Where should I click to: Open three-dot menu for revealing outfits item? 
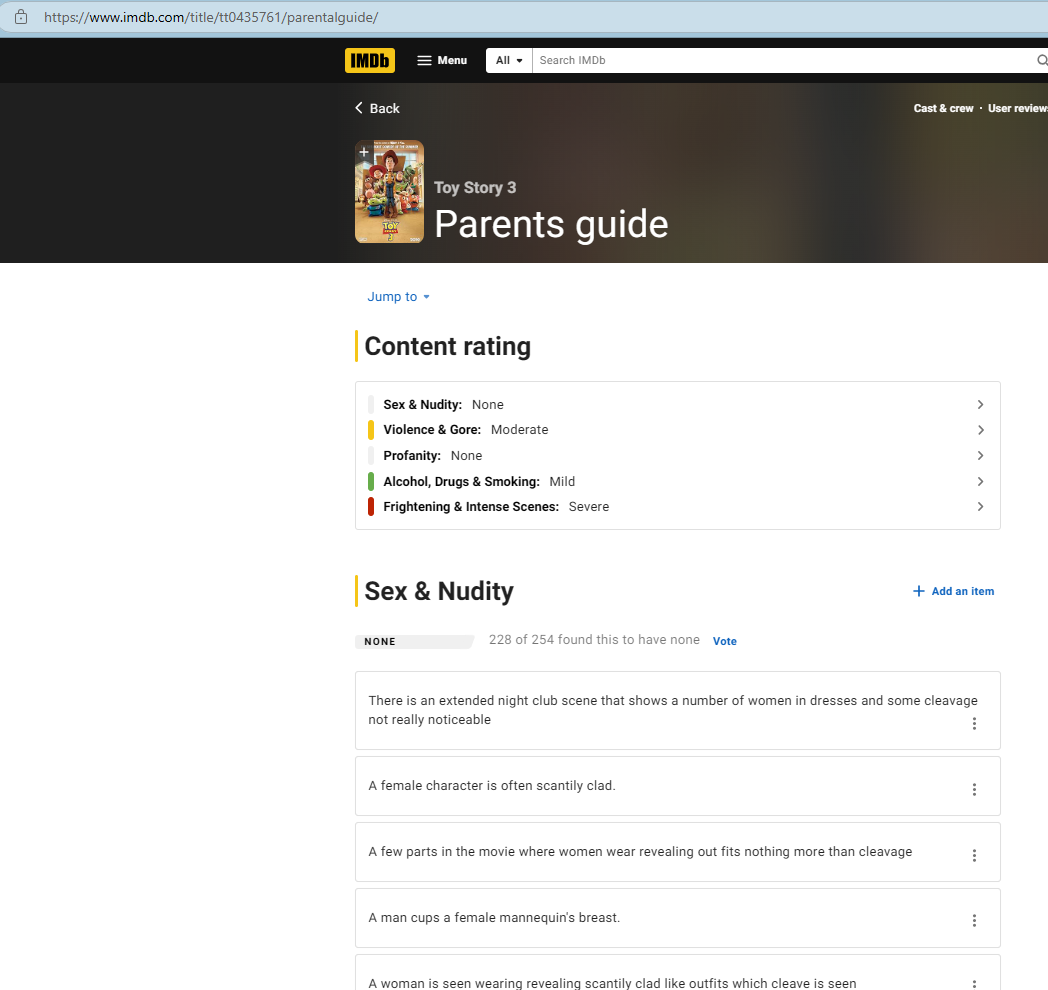pos(974,855)
